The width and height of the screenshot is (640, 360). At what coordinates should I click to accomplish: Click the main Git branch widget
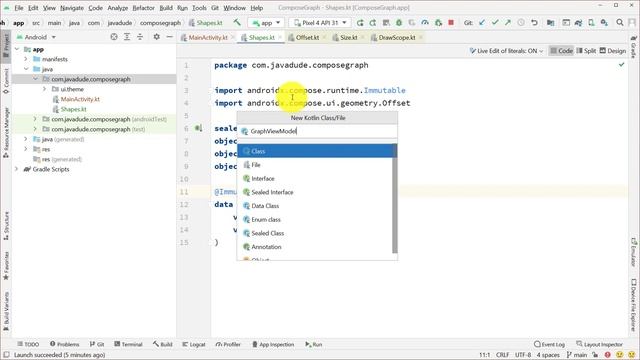coord(577,355)
